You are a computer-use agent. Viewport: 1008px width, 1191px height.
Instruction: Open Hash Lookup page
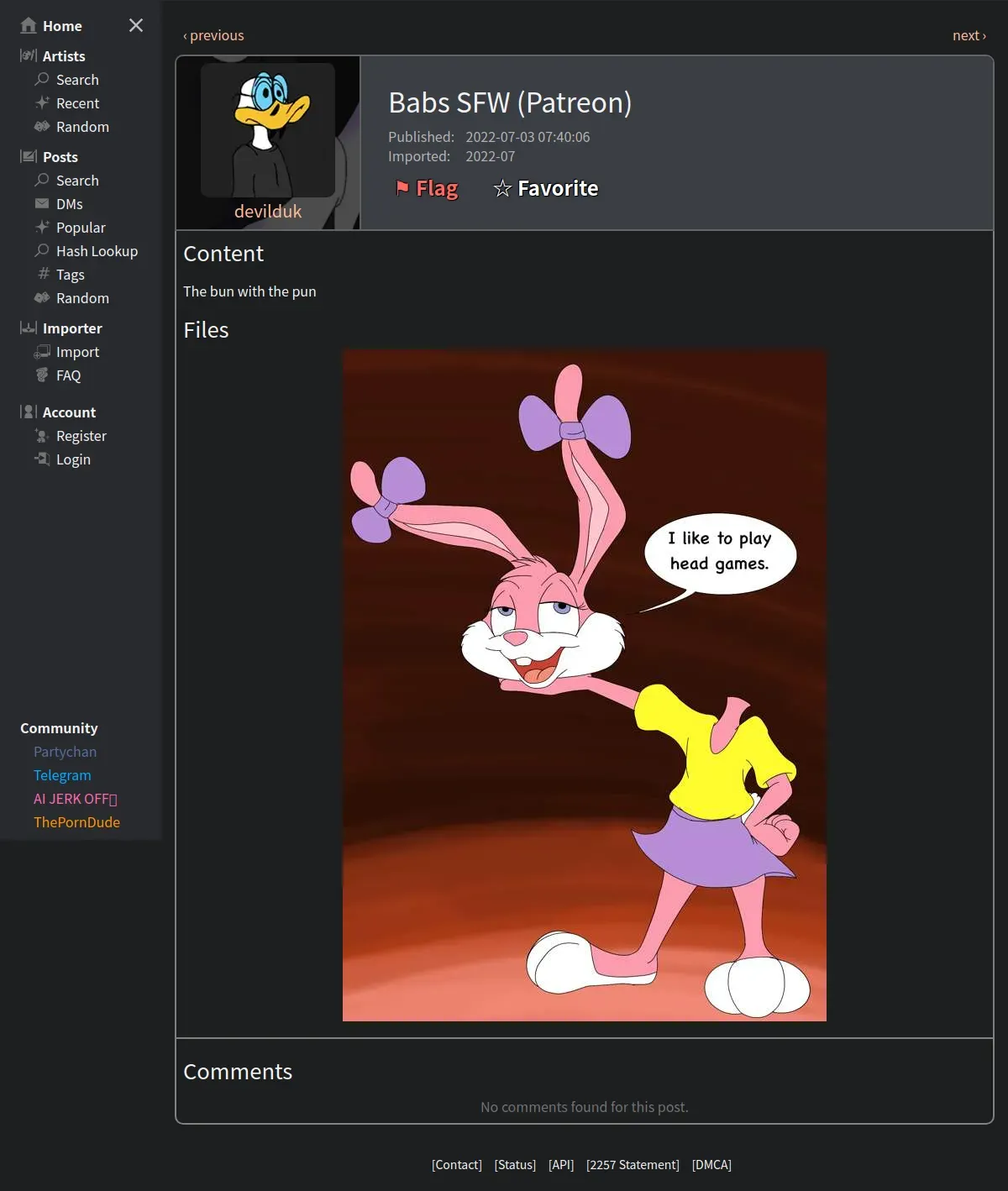[x=97, y=251]
